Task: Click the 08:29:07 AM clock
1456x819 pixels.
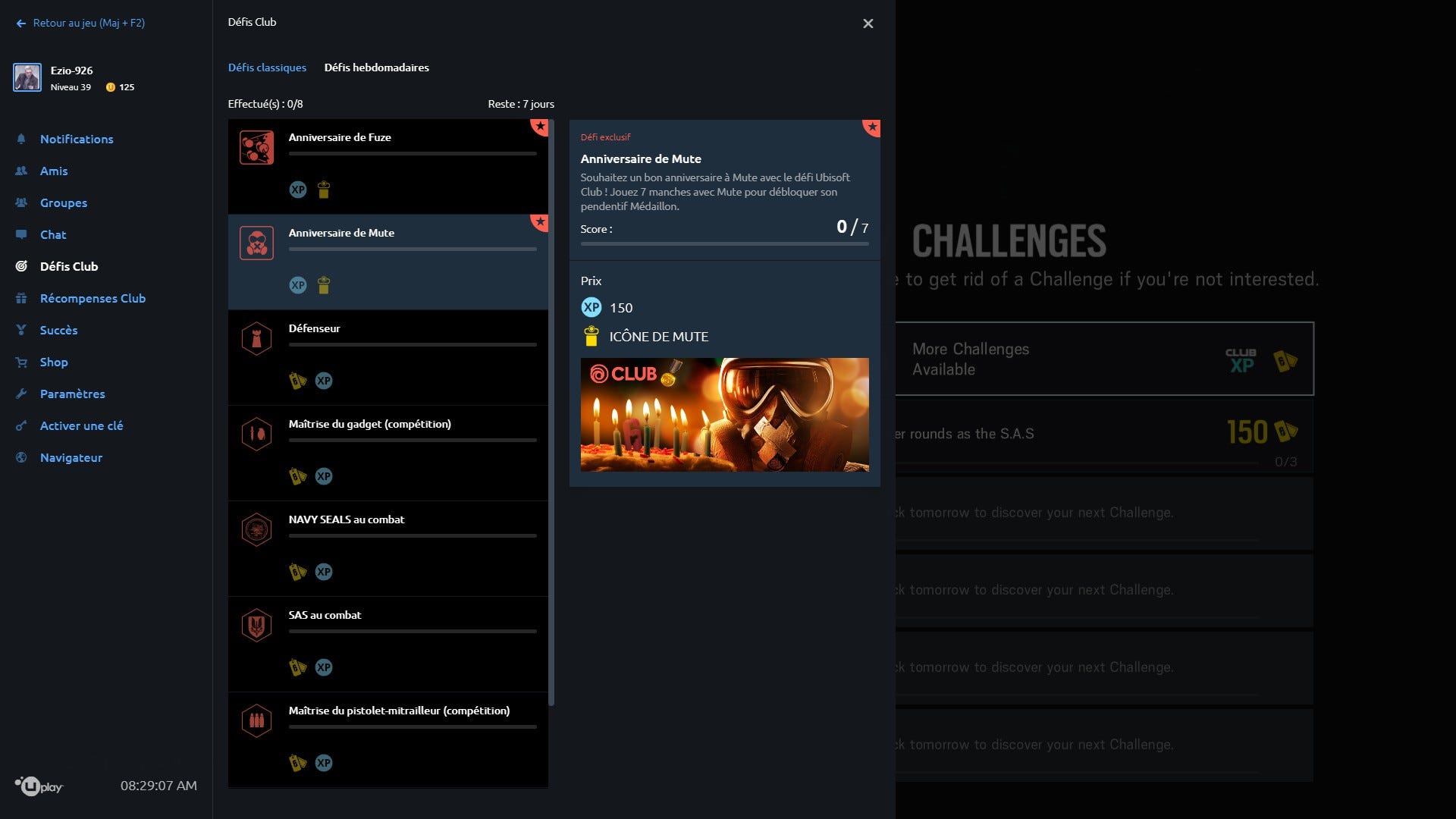Action: click(x=158, y=786)
